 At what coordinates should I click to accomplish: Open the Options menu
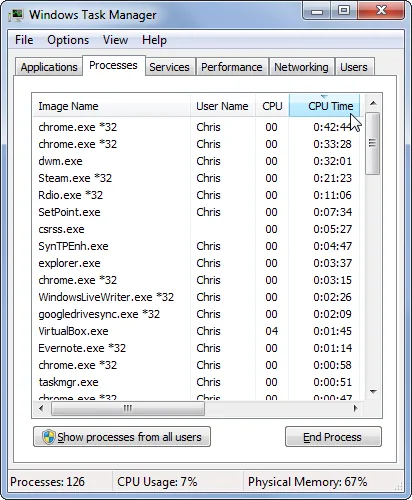click(x=68, y=40)
